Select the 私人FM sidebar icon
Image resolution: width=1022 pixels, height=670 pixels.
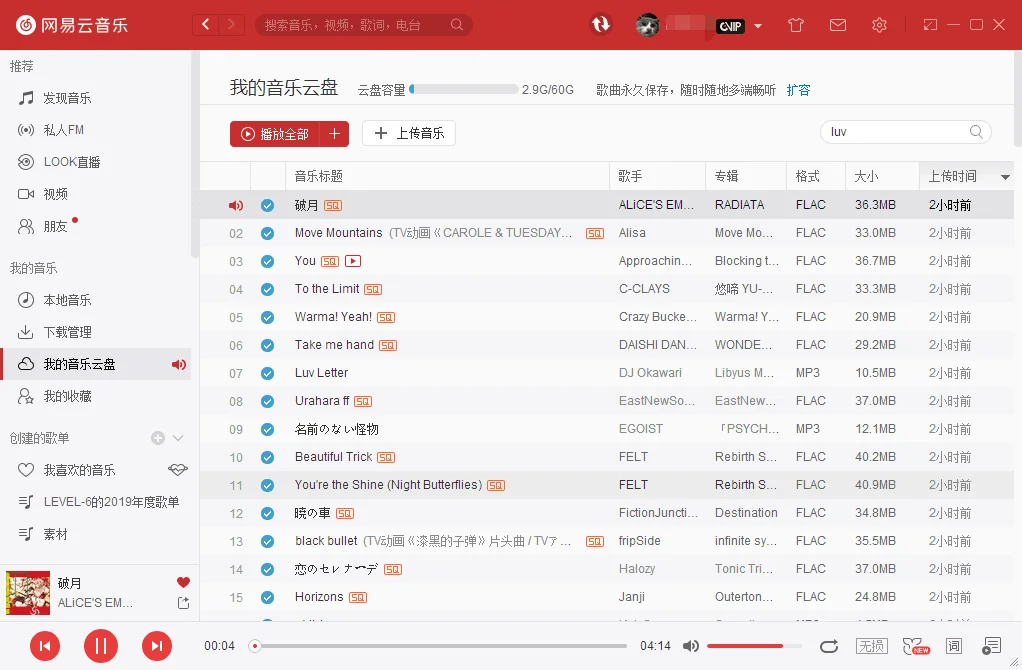pos(27,130)
